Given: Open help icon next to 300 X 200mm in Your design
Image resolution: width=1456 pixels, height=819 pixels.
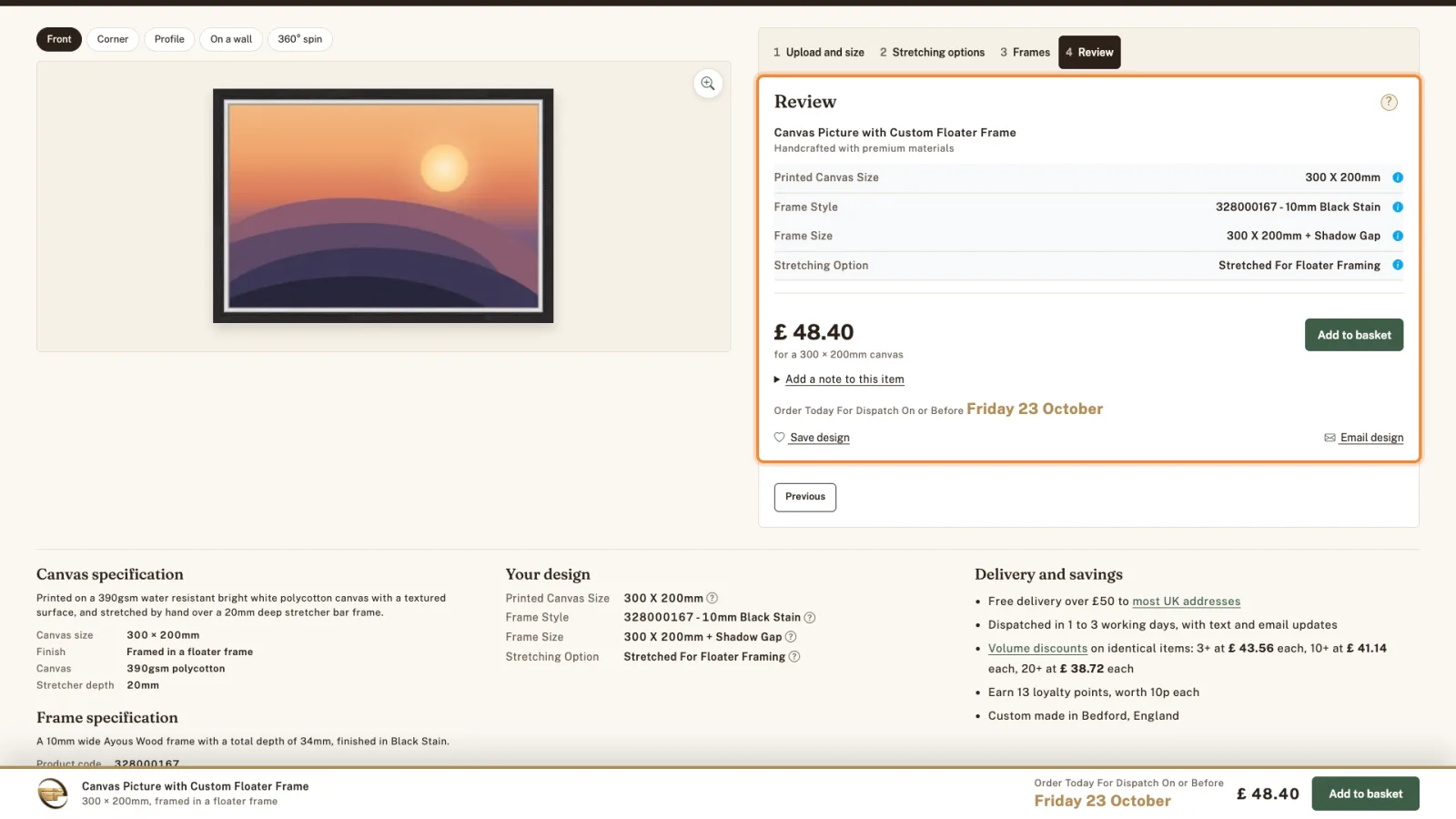Looking at the screenshot, I should click(x=713, y=598).
